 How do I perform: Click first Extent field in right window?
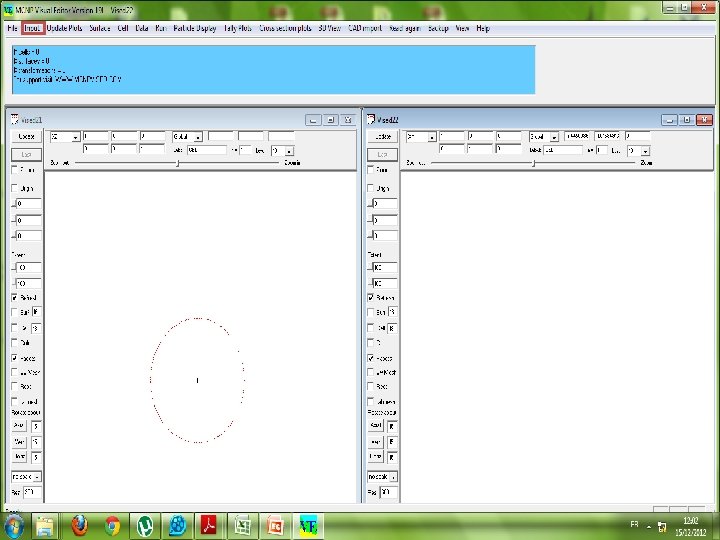pyautogui.click(x=386, y=267)
